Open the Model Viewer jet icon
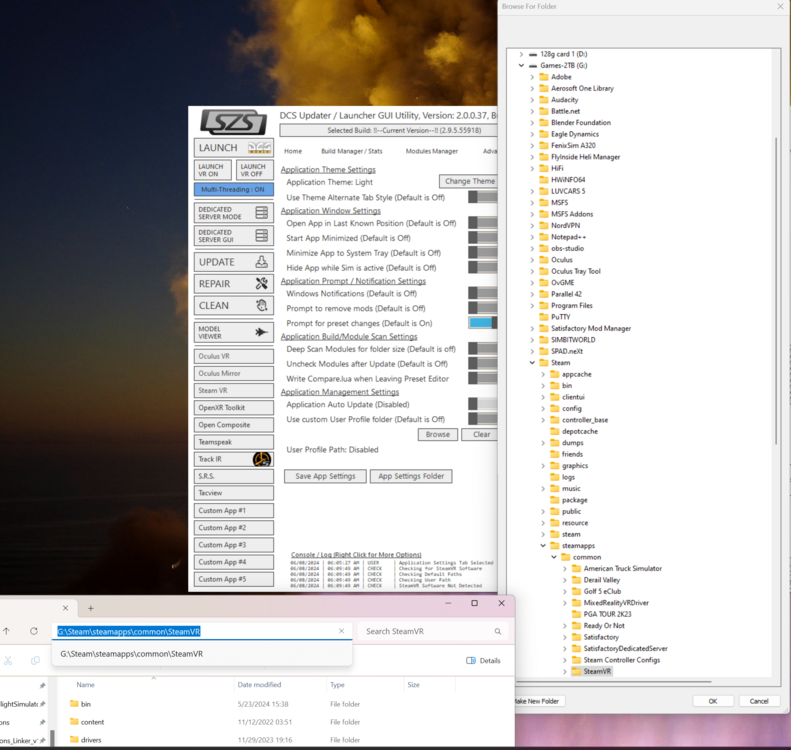 261,332
